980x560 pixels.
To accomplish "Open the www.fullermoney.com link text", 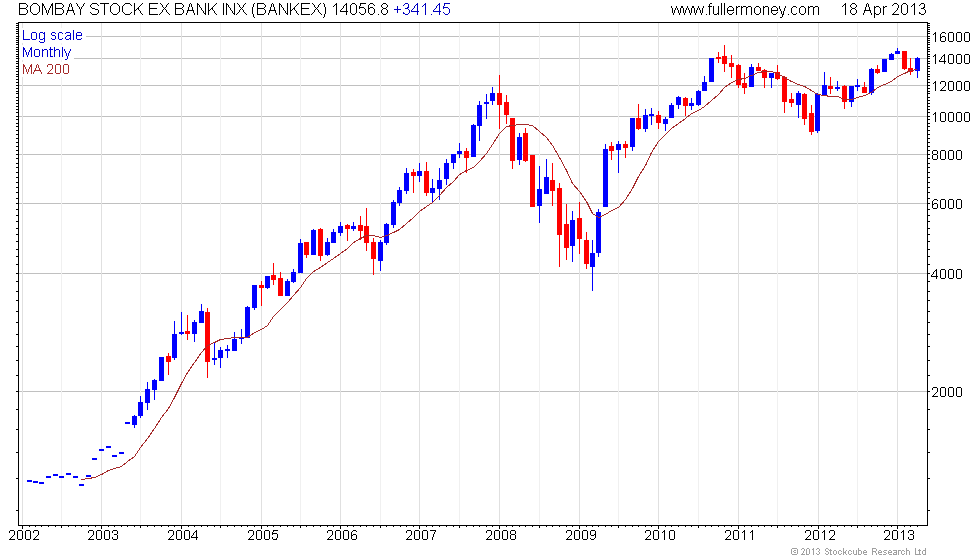I will click(745, 9).
